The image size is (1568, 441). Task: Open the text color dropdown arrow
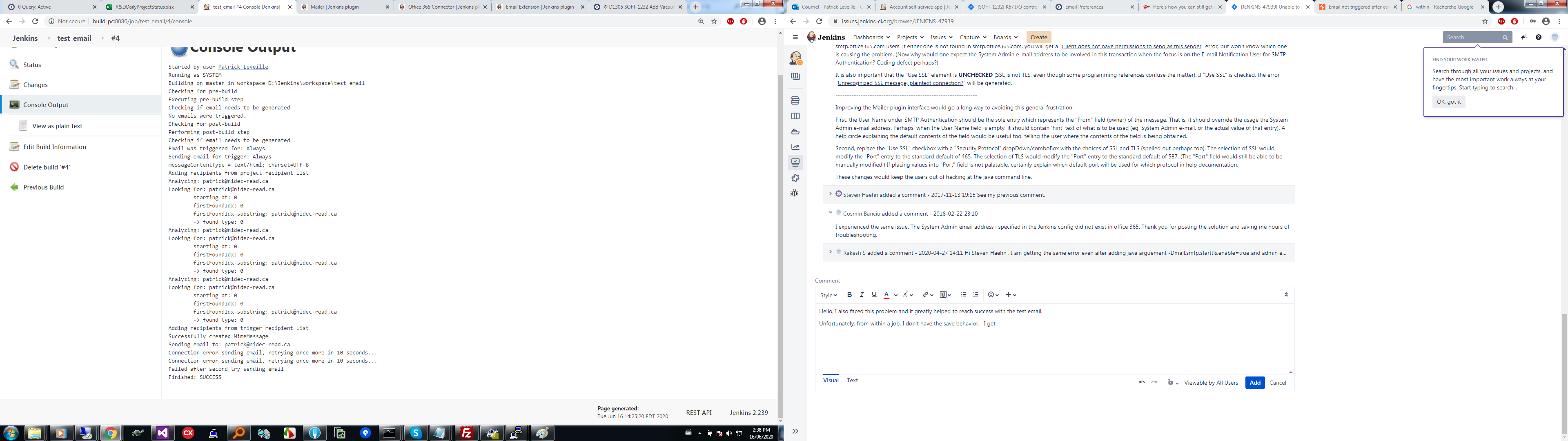(x=895, y=295)
